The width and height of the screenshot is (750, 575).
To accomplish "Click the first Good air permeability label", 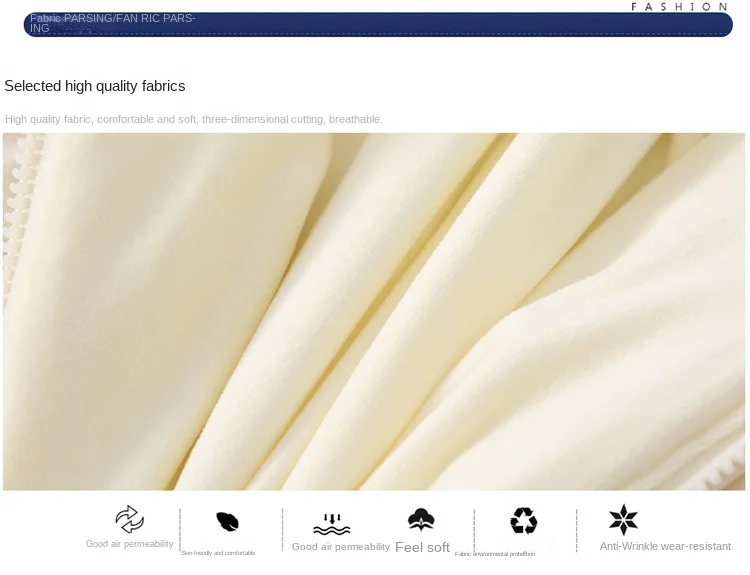I will [x=130, y=544].
